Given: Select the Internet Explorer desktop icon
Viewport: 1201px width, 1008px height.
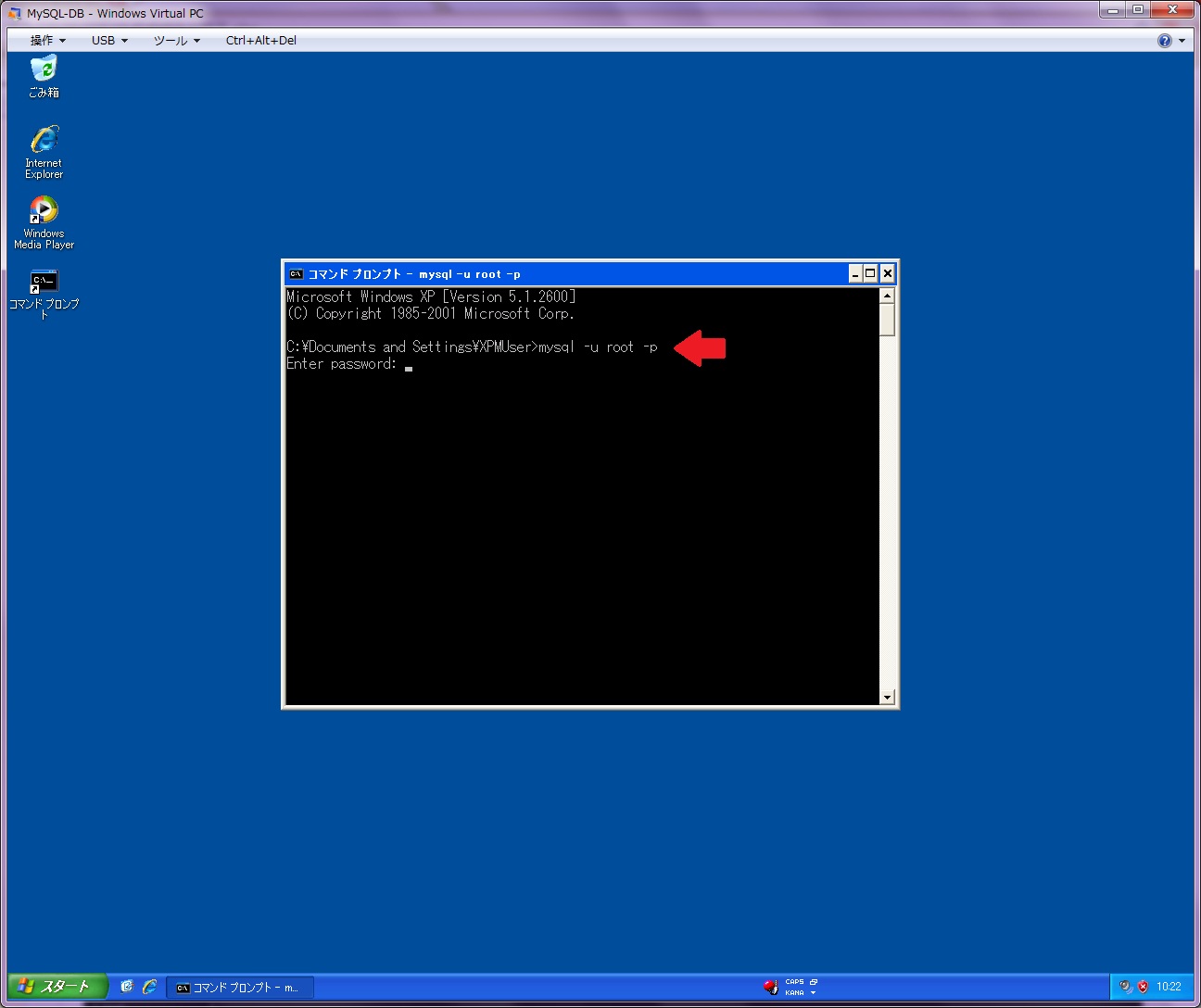Looking at the screenshot, I should point(44,152).
